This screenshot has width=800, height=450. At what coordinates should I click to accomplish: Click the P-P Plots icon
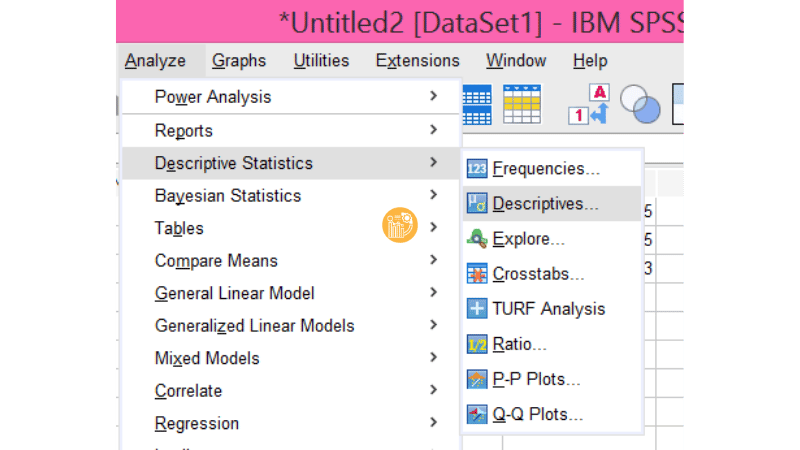click(477, 380)
